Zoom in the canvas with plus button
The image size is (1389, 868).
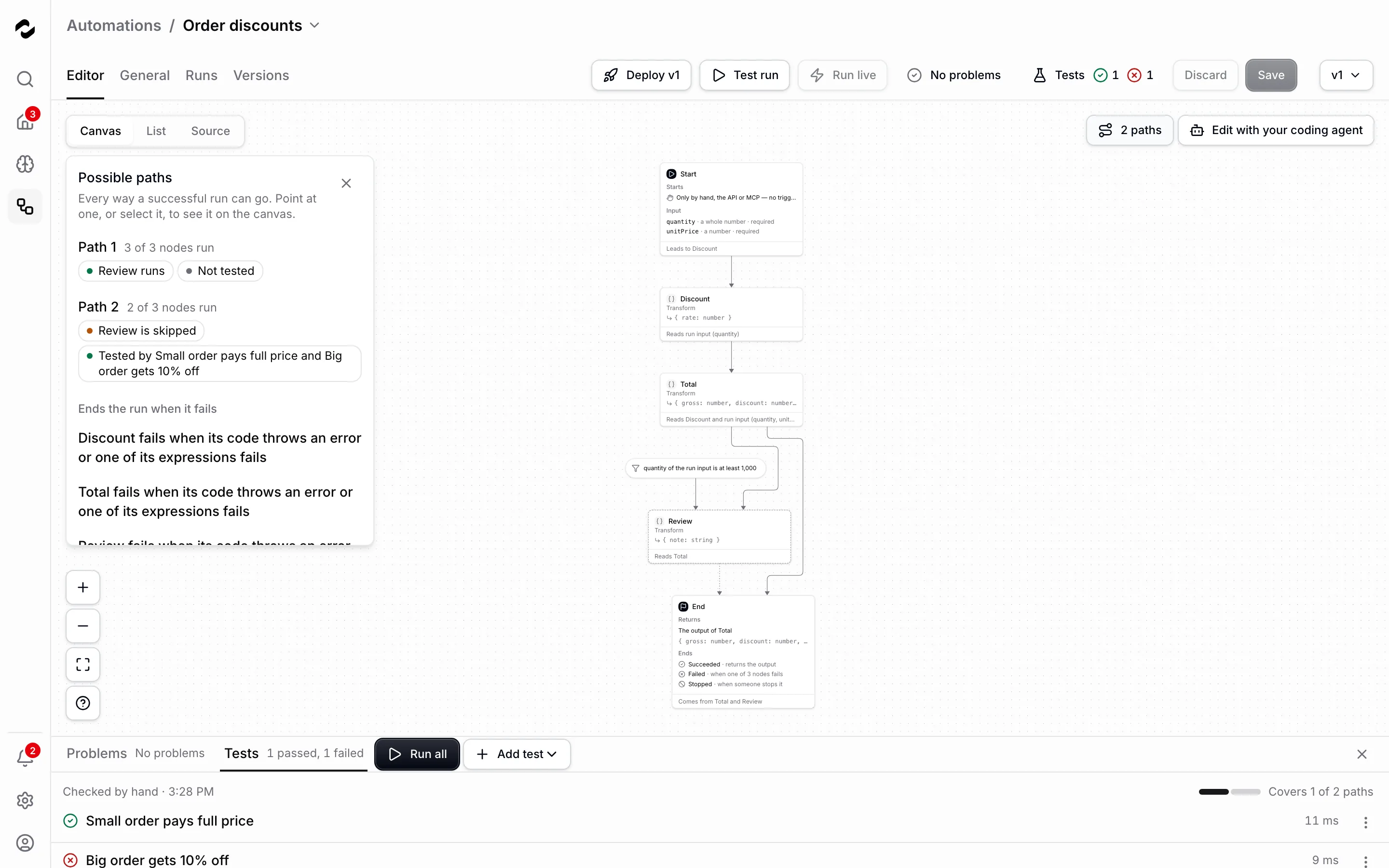pos(82,587)
